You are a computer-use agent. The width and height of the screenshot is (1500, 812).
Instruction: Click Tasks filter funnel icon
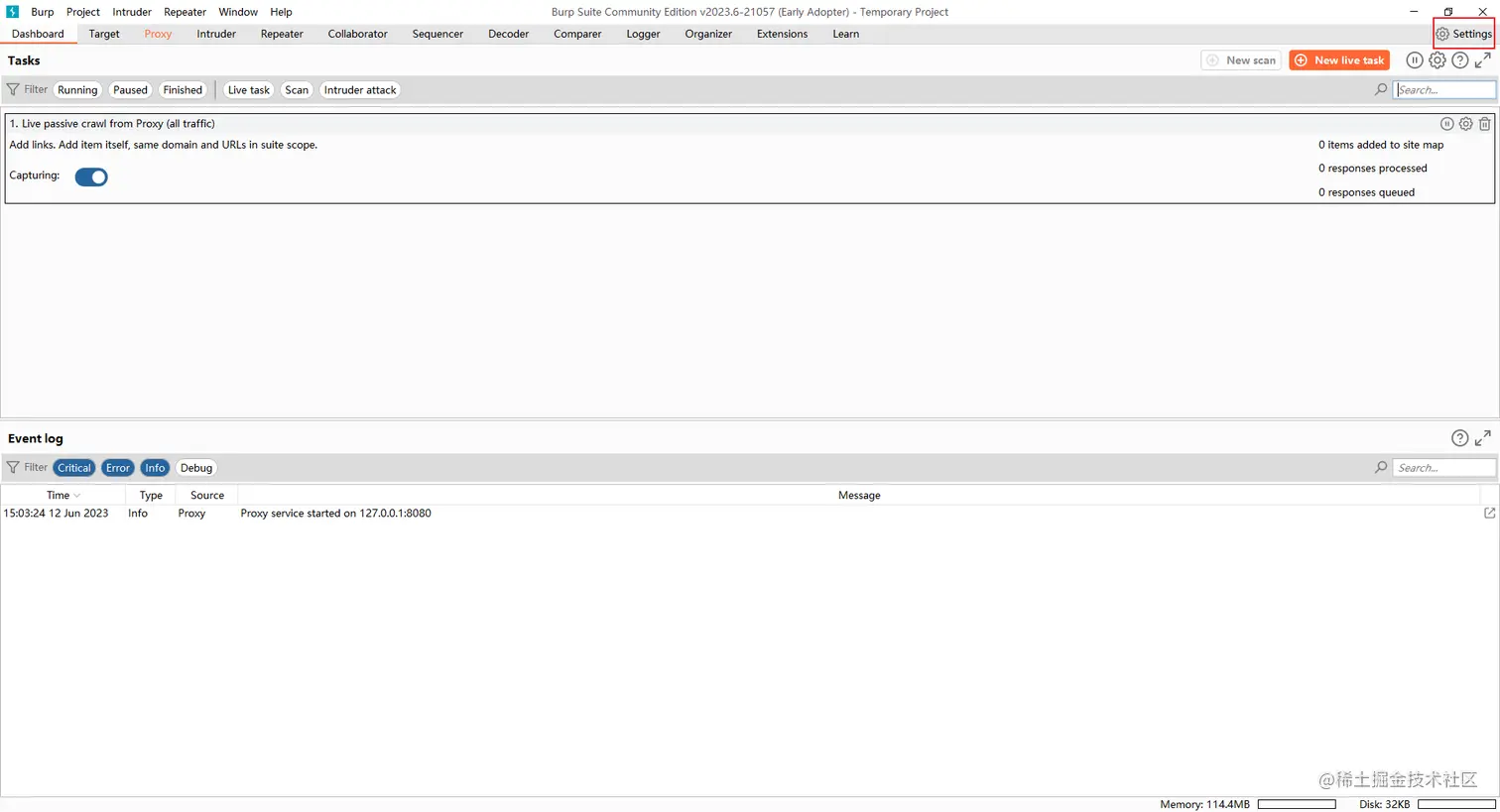point(13,89)
